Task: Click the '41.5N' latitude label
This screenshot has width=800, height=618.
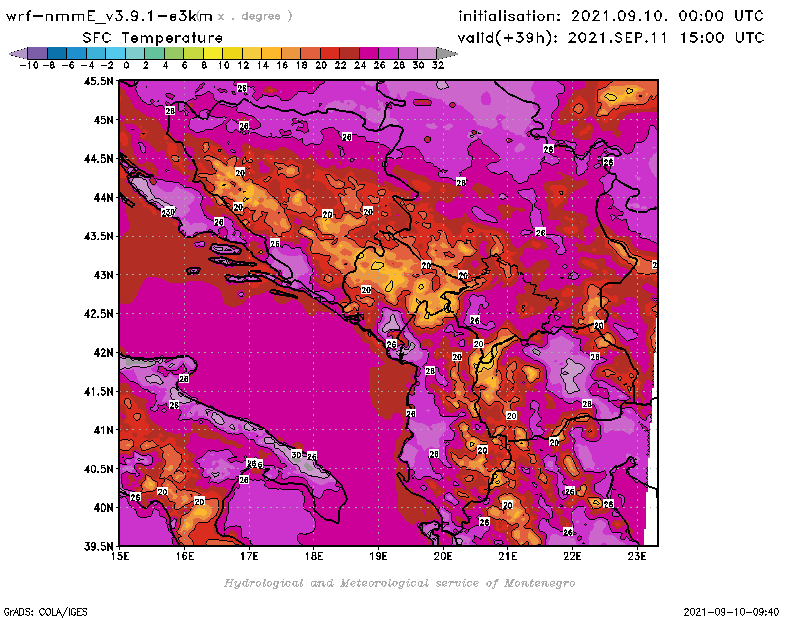Action: tap(98, 391)
